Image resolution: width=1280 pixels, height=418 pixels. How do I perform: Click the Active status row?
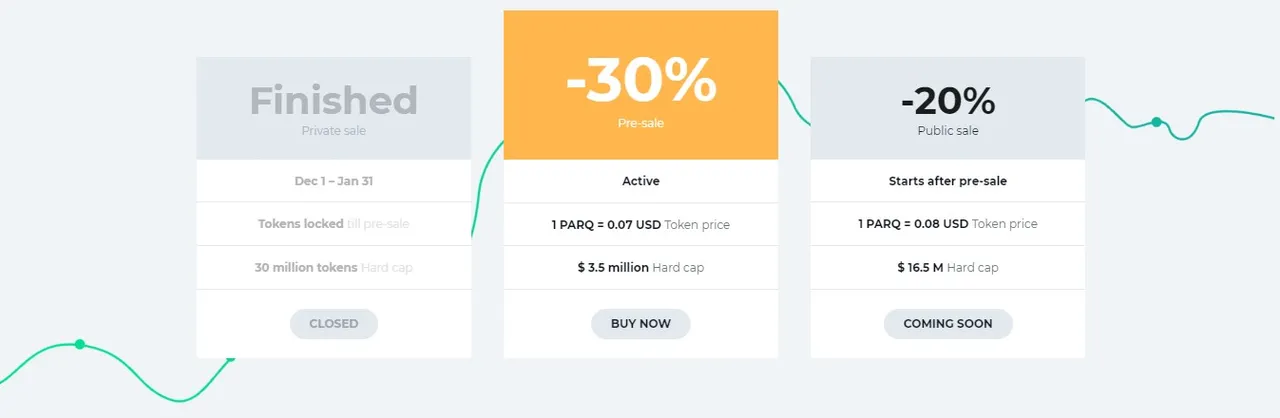tap(641, 181)
